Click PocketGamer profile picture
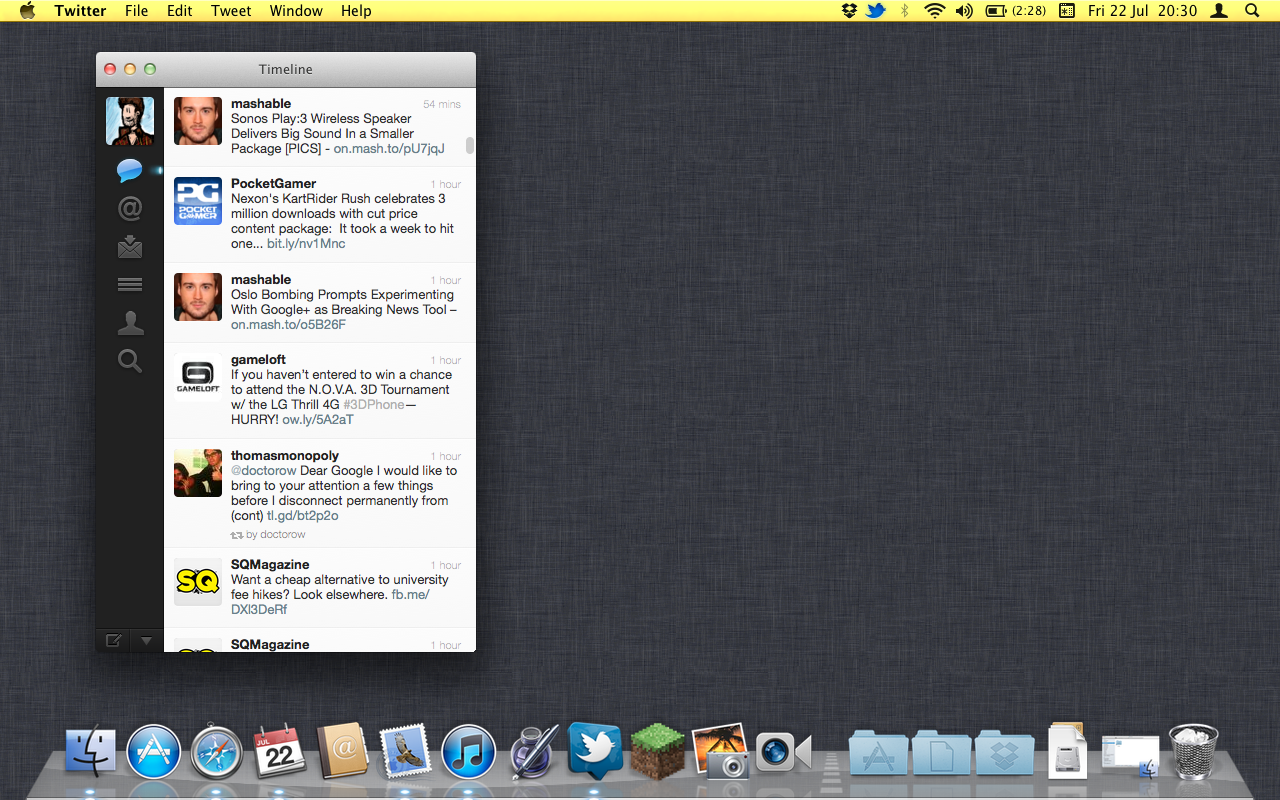The image size is (1280, 800). [198, 201]
